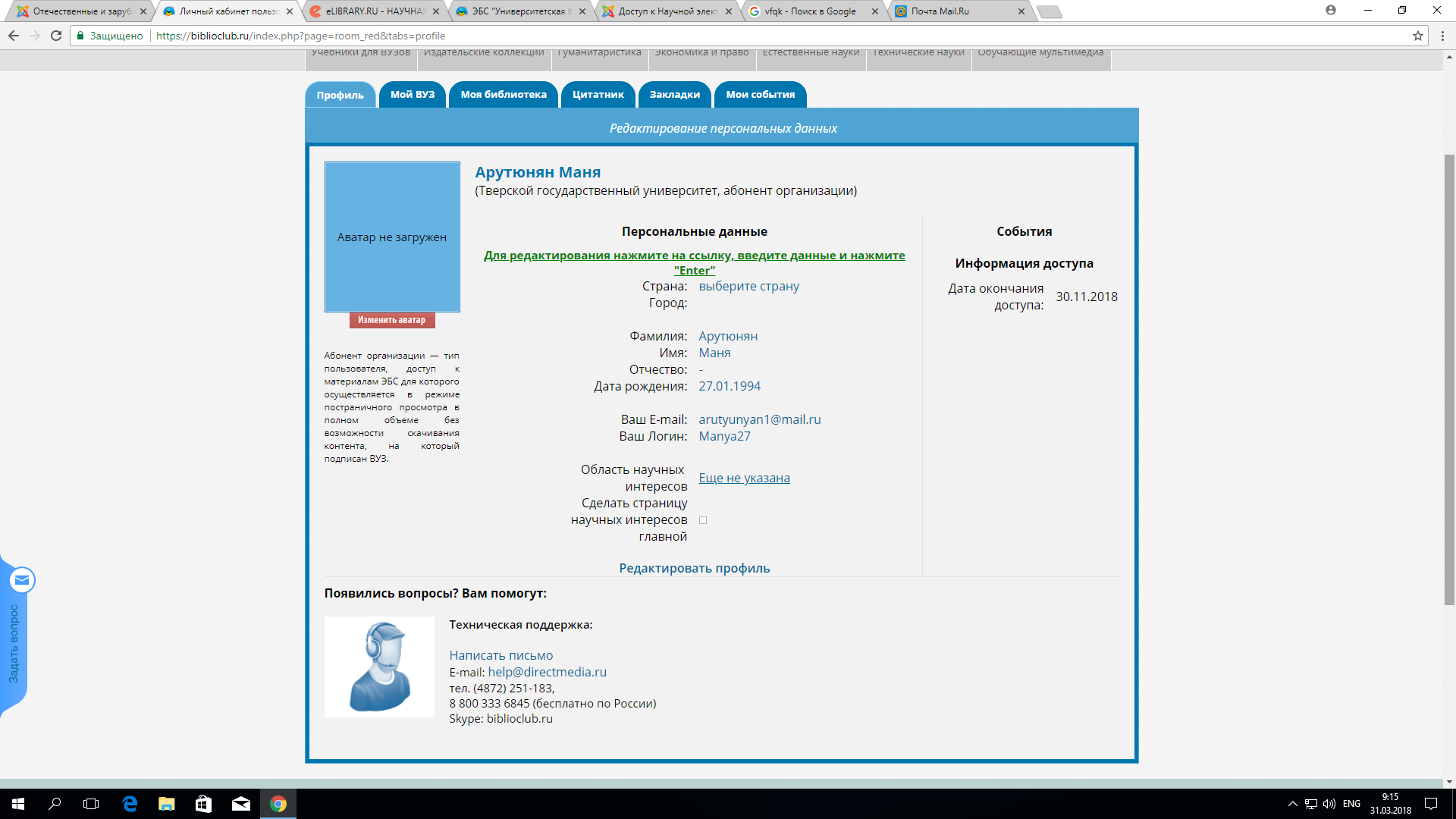Select country via 'выберите страну'

tap(748, 286)
